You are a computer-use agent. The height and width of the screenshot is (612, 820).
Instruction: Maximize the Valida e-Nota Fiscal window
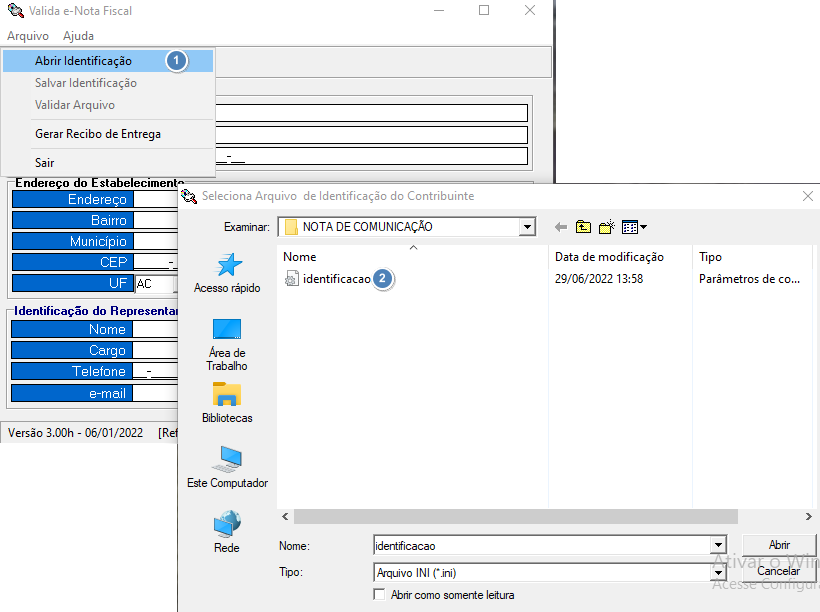click(484, 10)
